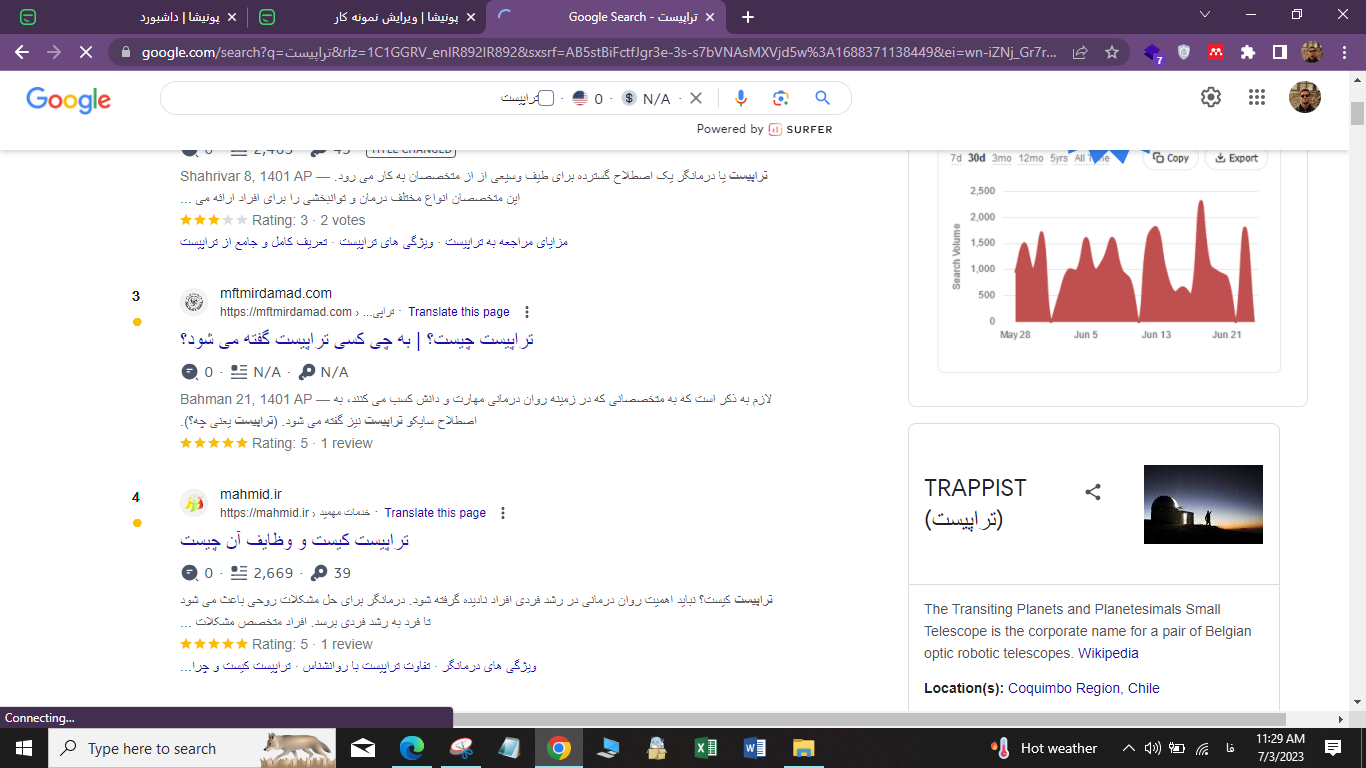Click the Google logo
Viewport: 1366px width, 768px height.
tap(68, 99)
